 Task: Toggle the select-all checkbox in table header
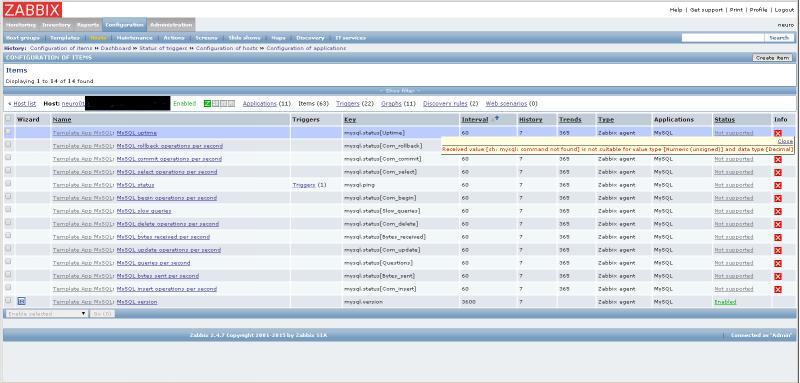[x=8, y=119]
